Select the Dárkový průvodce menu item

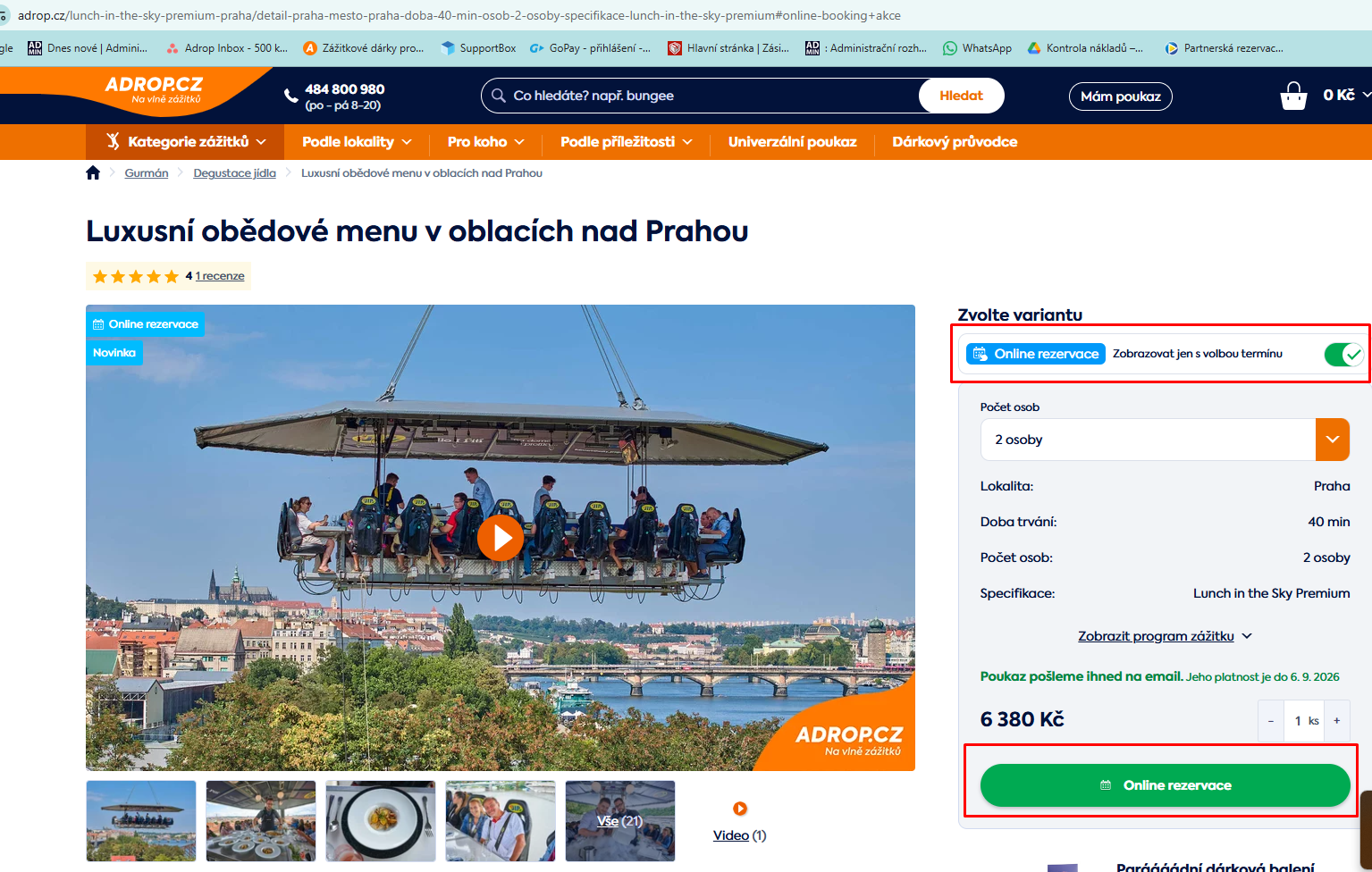click(x=955, y=142)
